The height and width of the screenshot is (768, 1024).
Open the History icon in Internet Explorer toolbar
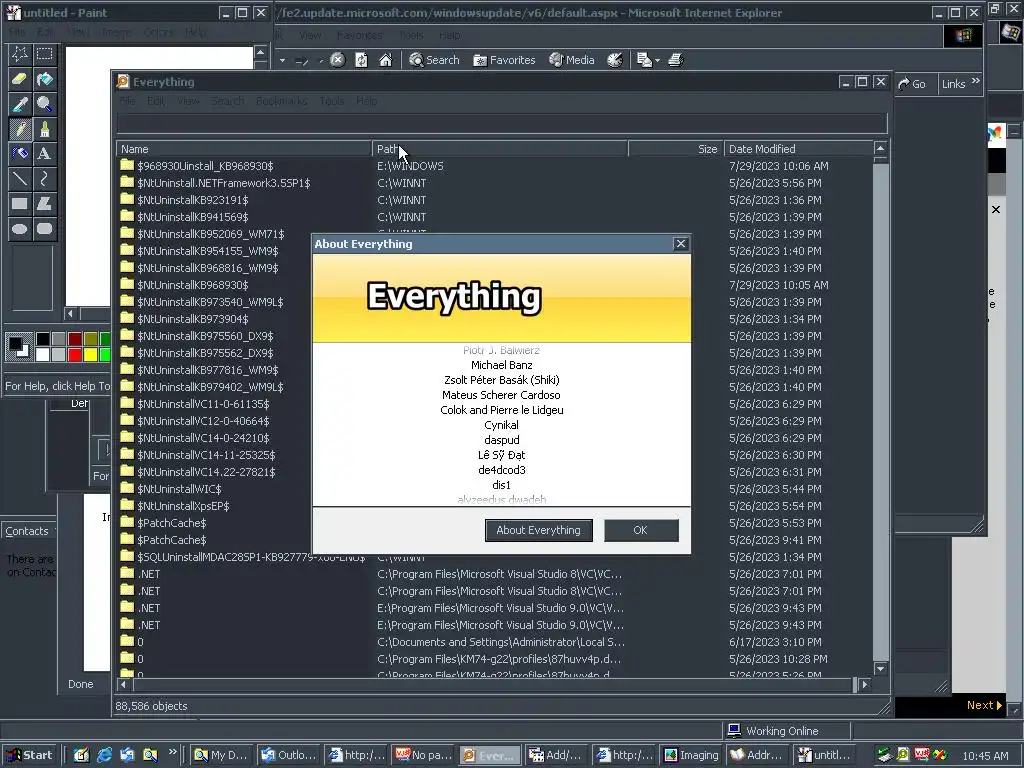point(615,60)
